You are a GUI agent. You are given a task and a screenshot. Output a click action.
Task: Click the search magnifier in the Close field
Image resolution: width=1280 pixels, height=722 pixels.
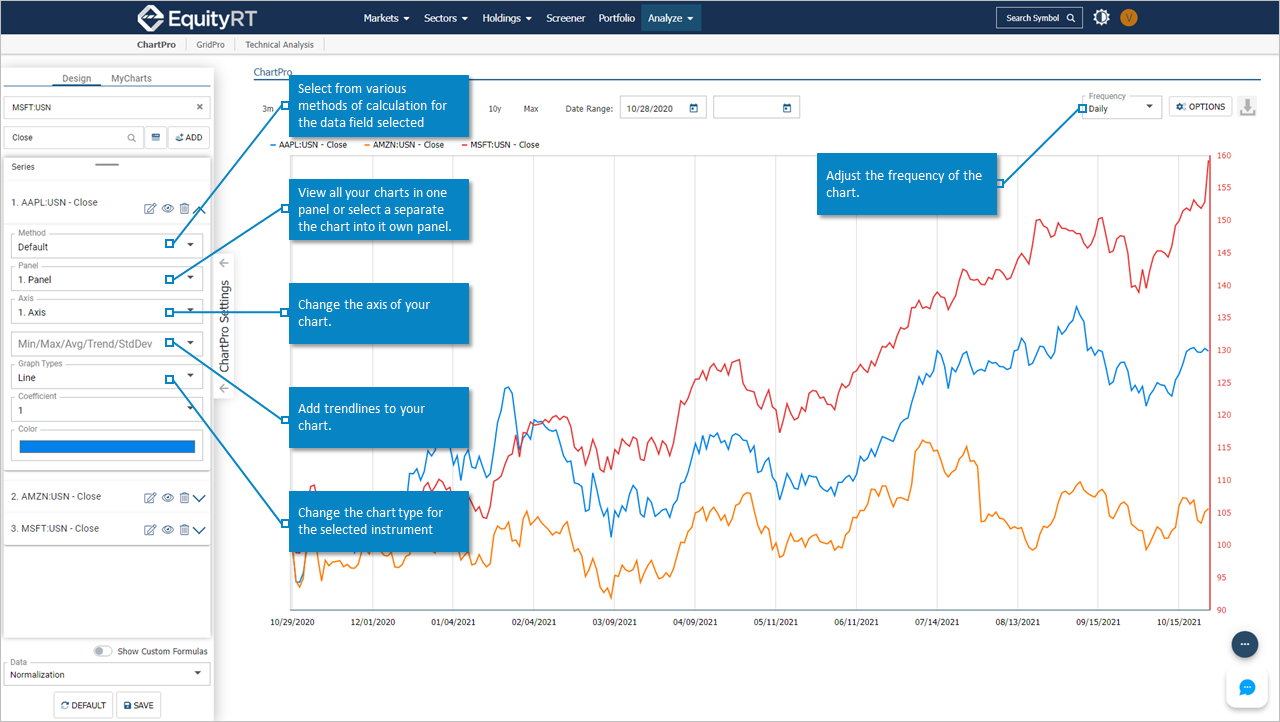tap(131, 138)
